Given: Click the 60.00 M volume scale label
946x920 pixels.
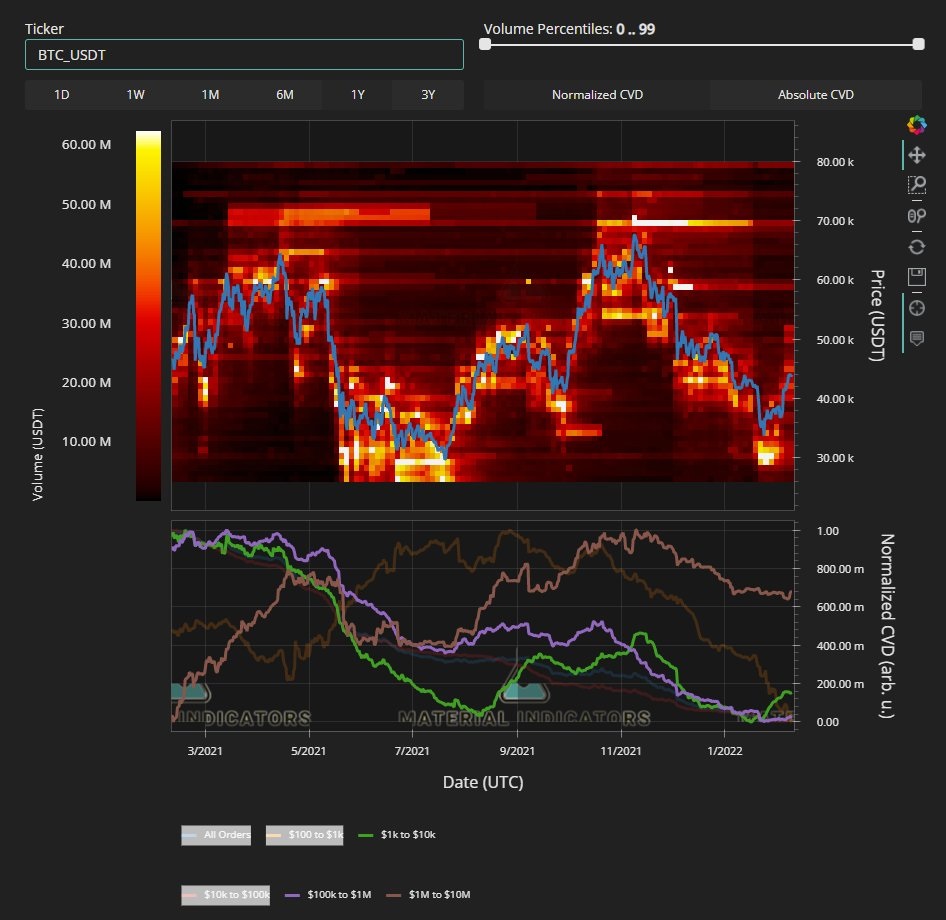Looking at the screenshot, I should [x=86, y=145].
